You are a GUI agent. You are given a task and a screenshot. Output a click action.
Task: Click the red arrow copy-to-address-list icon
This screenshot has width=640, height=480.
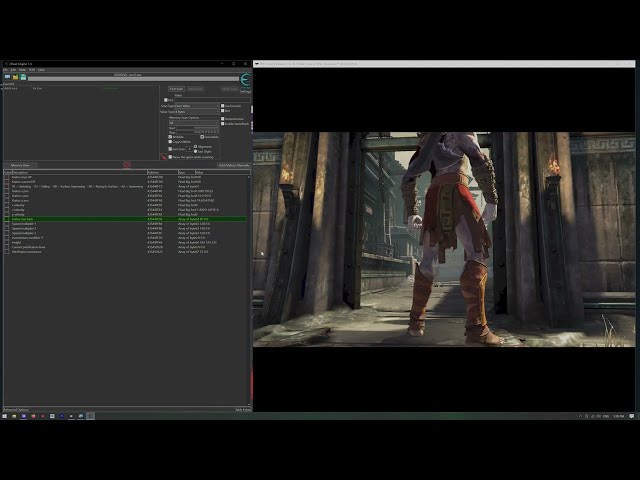point(164,156)
